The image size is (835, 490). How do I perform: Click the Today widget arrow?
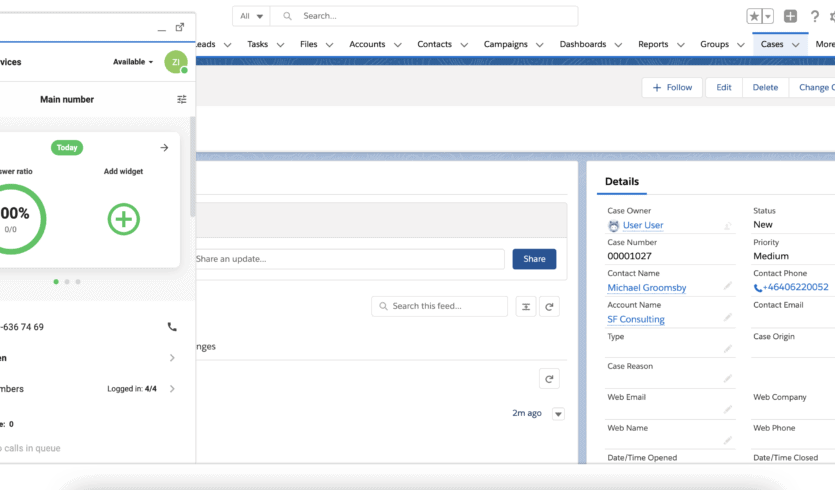(x=164, y=148)
